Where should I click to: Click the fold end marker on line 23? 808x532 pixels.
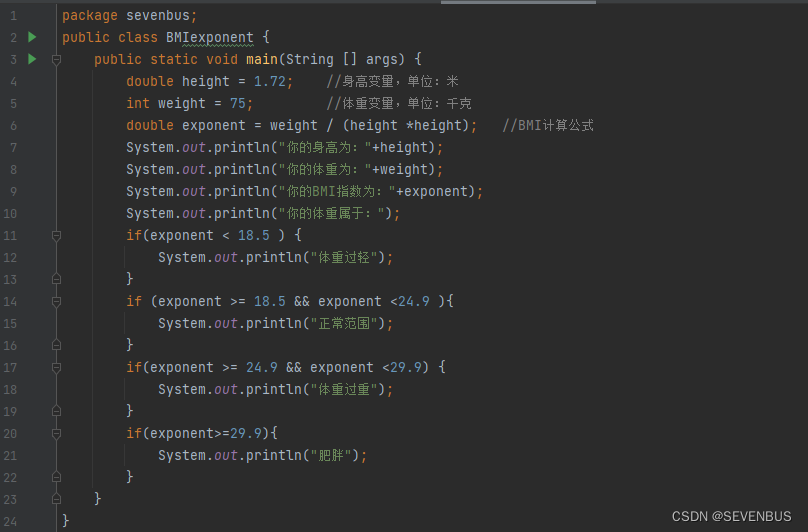point(56,499)
